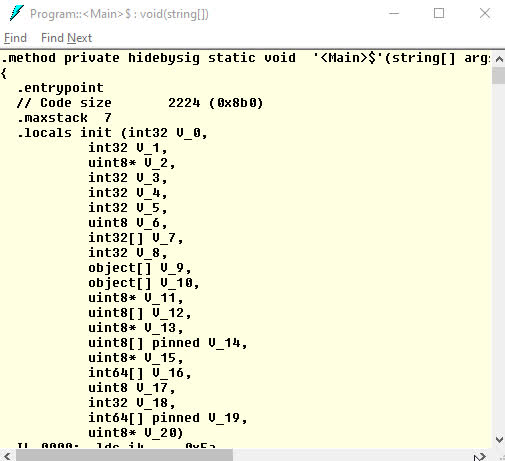Image resolution: width=505 pixels, height=461 pixels.
Task: Click the 'int32 V_5,' local declaration
Action: [128, 208]
